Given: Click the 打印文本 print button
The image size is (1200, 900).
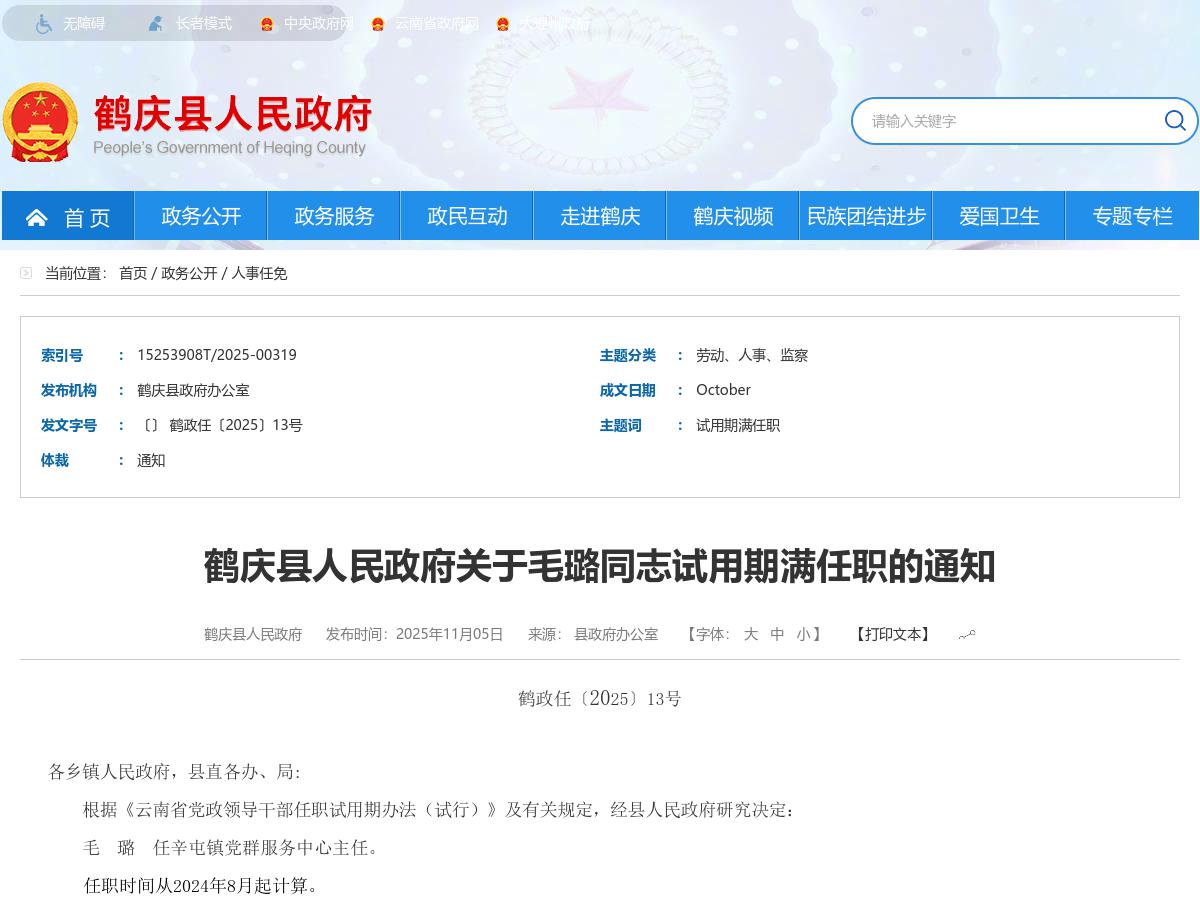Looking at the screenshot, I should [891, 634].
